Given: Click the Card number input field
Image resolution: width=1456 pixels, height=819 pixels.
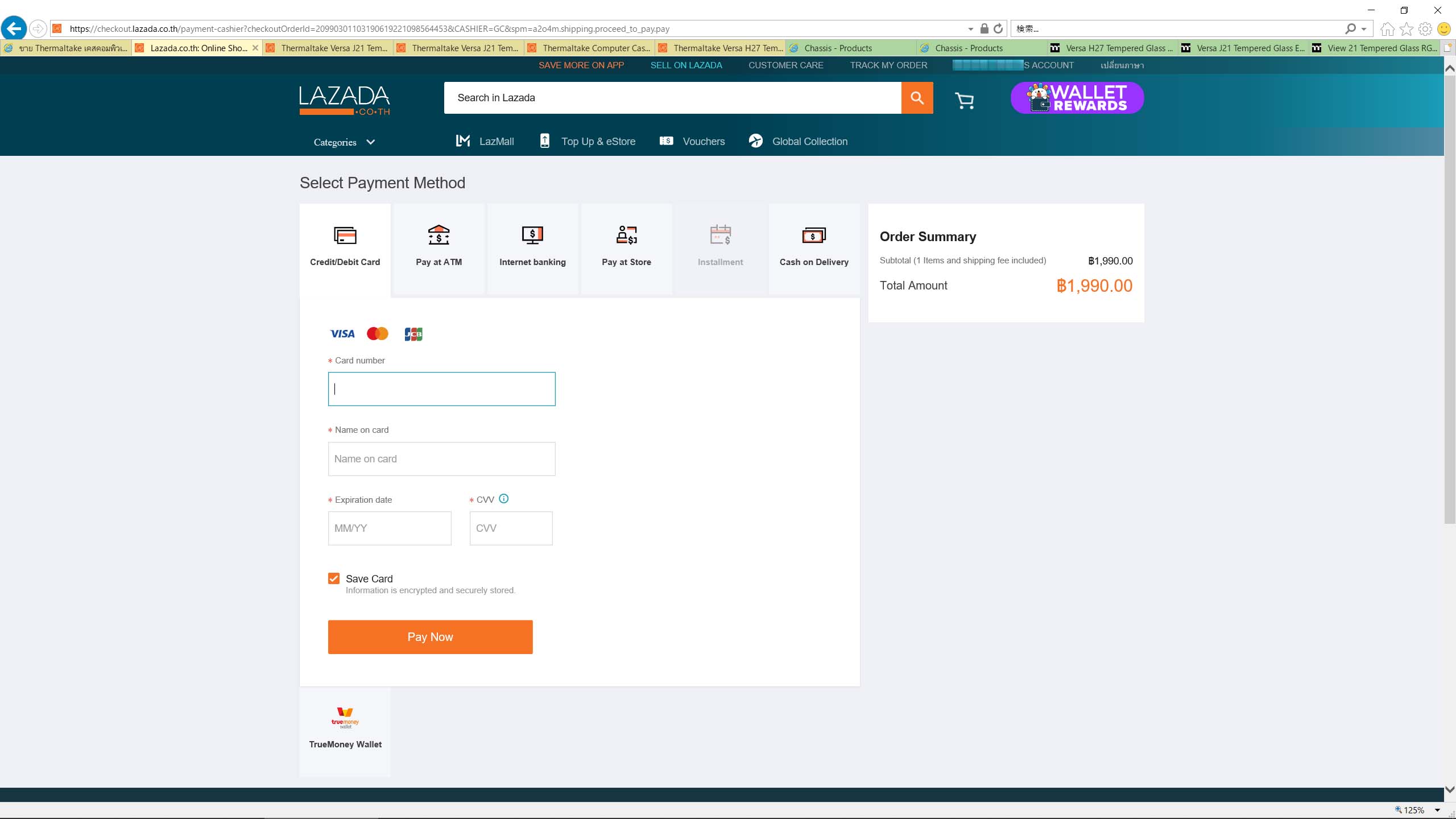Looking at the screenshot, I should point(442,389).
